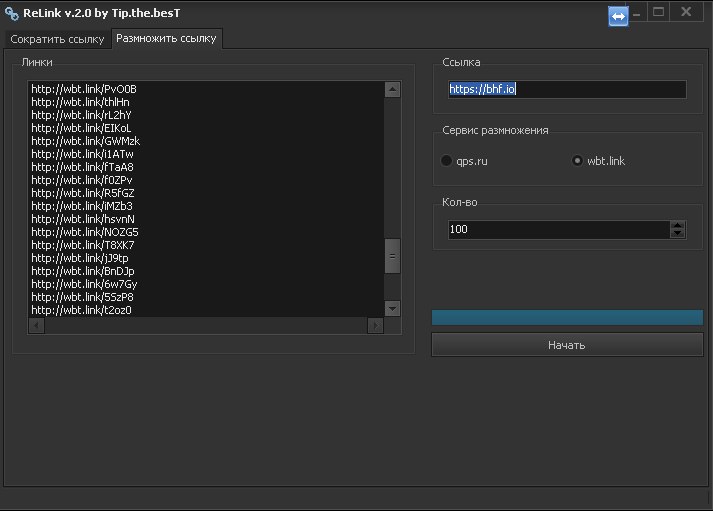Select link http://wbt.link/GWMzk
The image size is (713, 511).
click(85, 141)
